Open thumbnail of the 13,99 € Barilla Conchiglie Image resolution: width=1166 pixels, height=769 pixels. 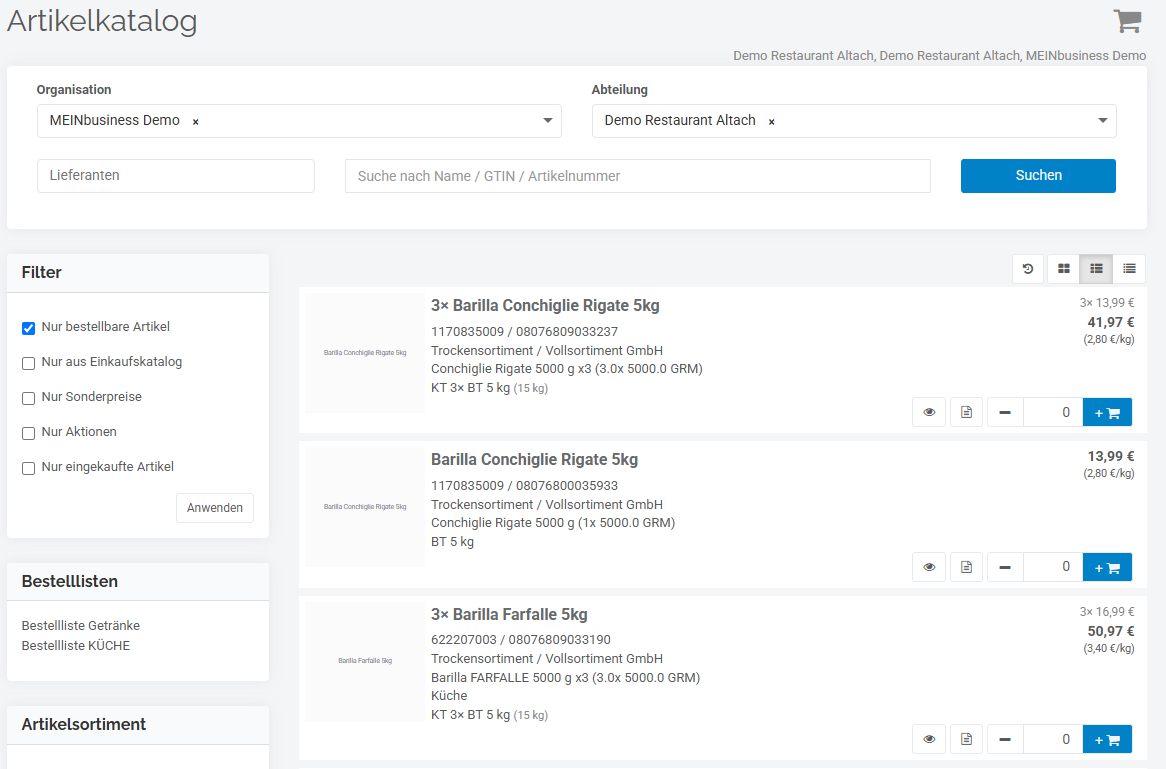pyautogui.click(x=365, y=506)
